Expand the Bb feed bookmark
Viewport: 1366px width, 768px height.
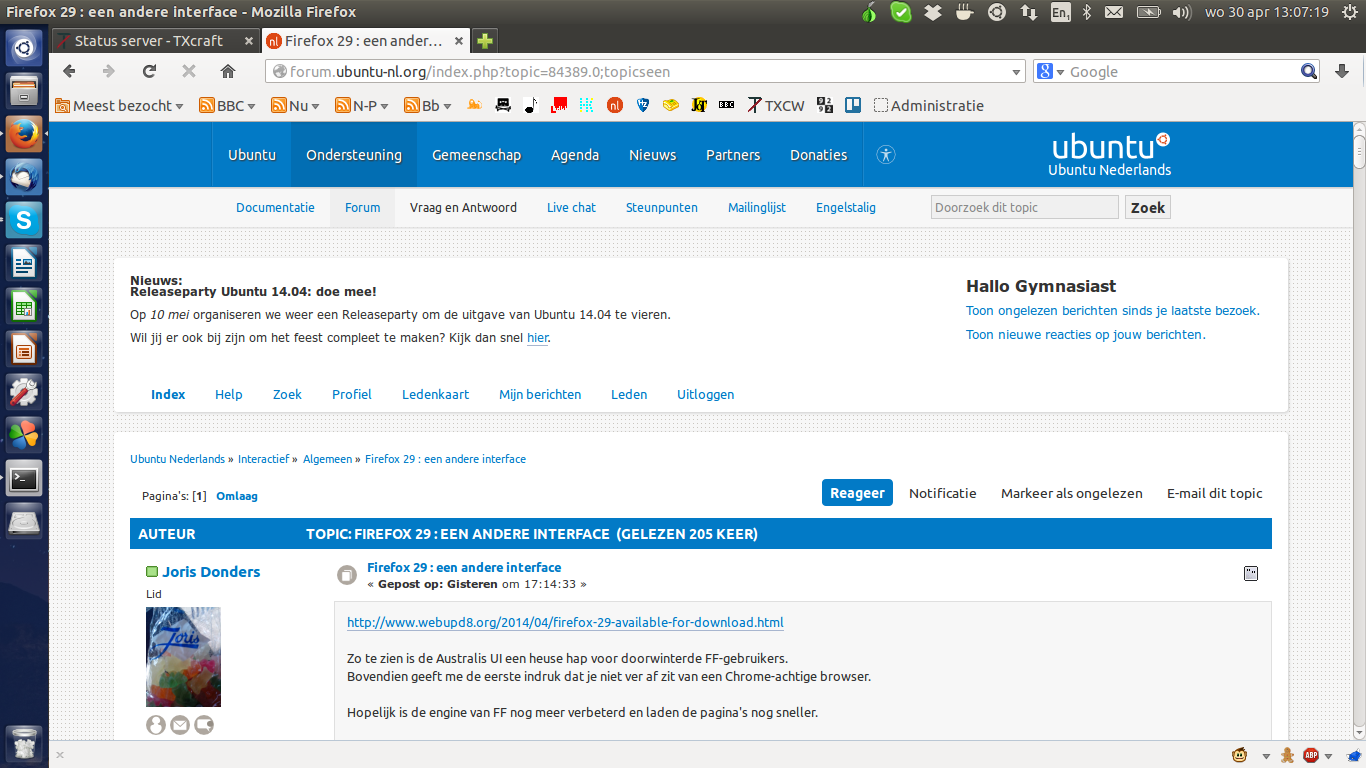(428, 105)
